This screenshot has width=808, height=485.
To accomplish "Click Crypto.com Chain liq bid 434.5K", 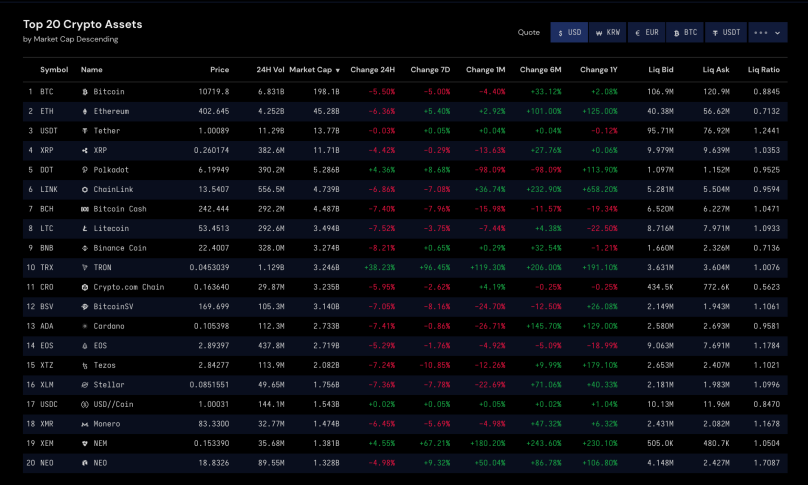I will [660, 287].
